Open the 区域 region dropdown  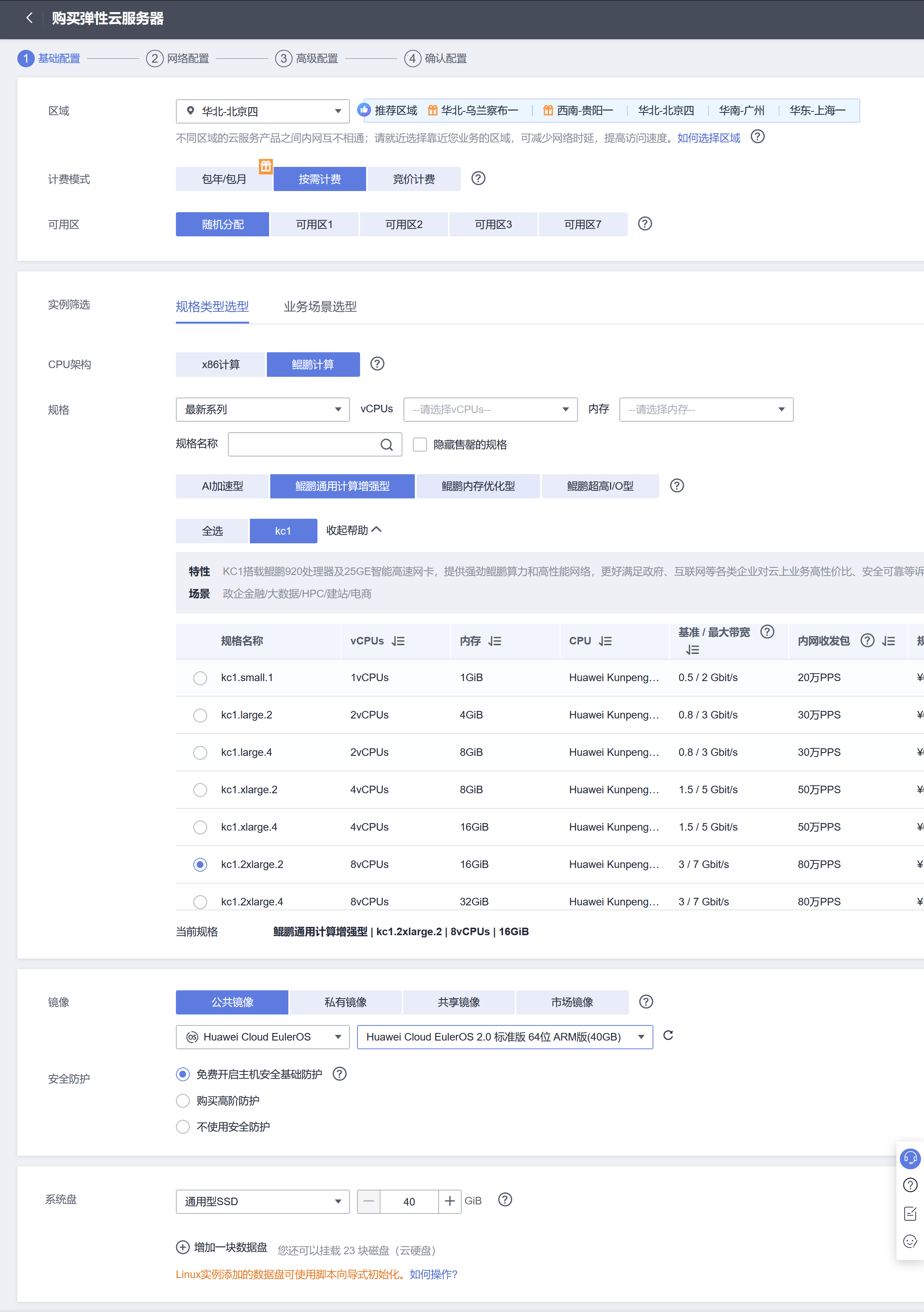click(x=262, y=111)
